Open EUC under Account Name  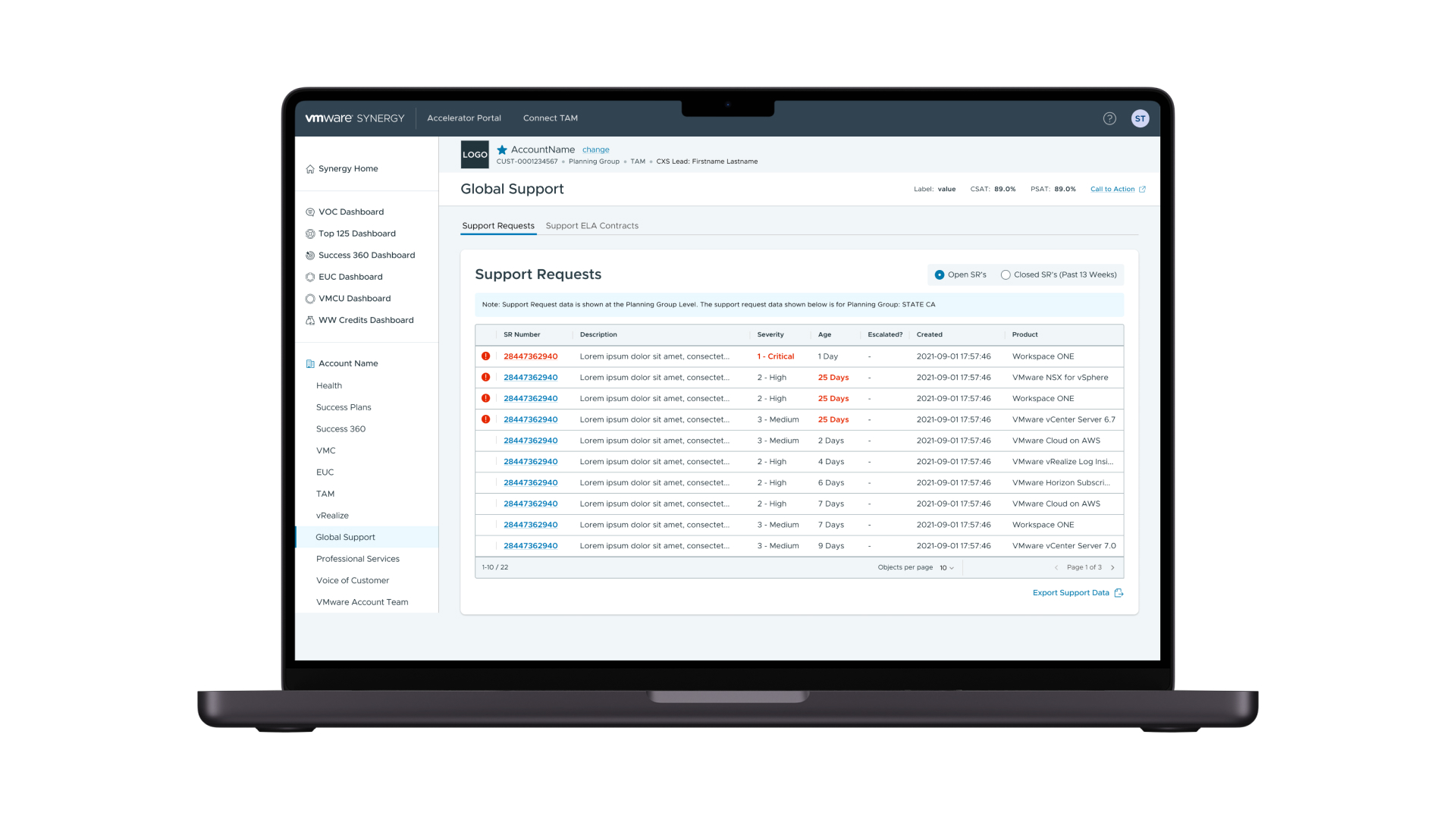(x=325, y=472)
